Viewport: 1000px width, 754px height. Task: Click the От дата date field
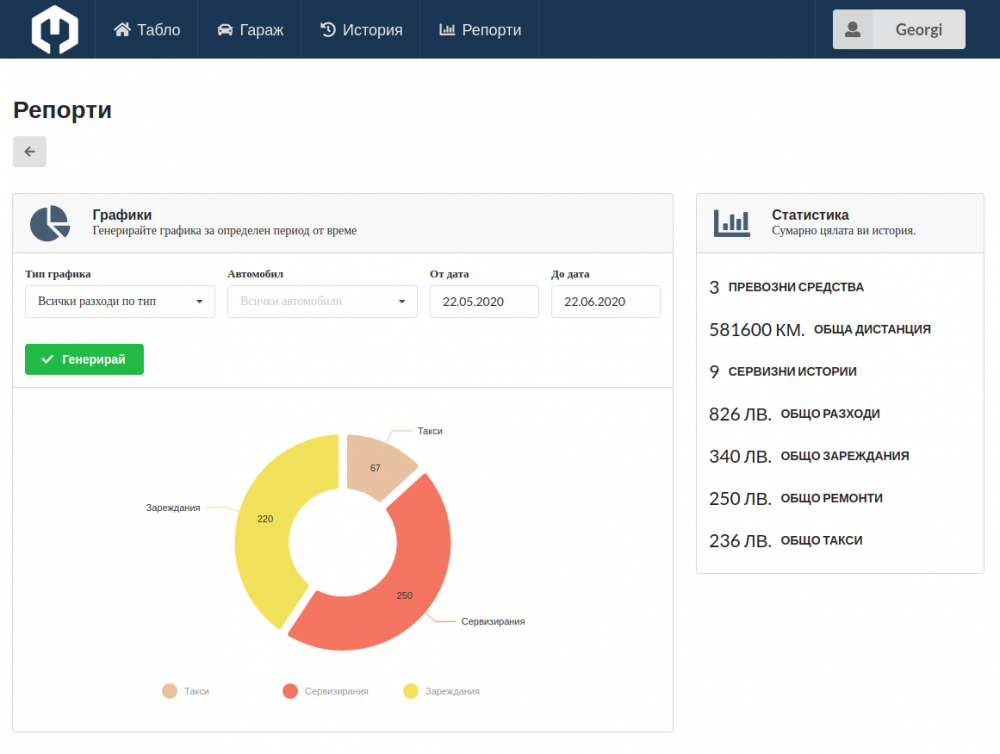pyautogui.click(x=484, y=301)
